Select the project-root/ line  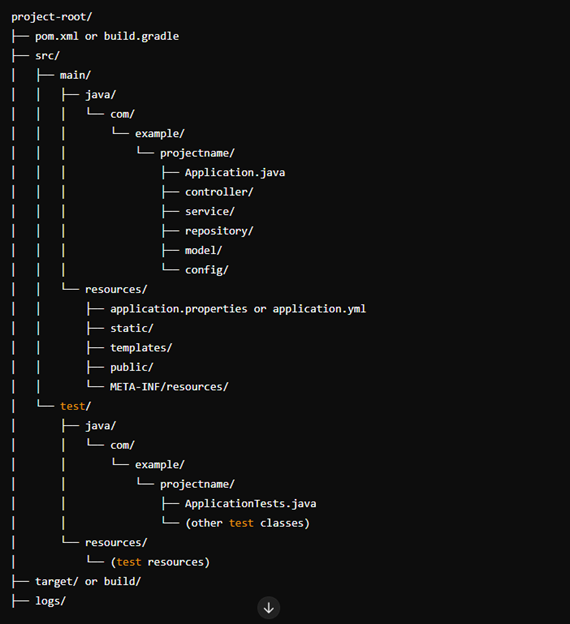[x=52, y=17]
